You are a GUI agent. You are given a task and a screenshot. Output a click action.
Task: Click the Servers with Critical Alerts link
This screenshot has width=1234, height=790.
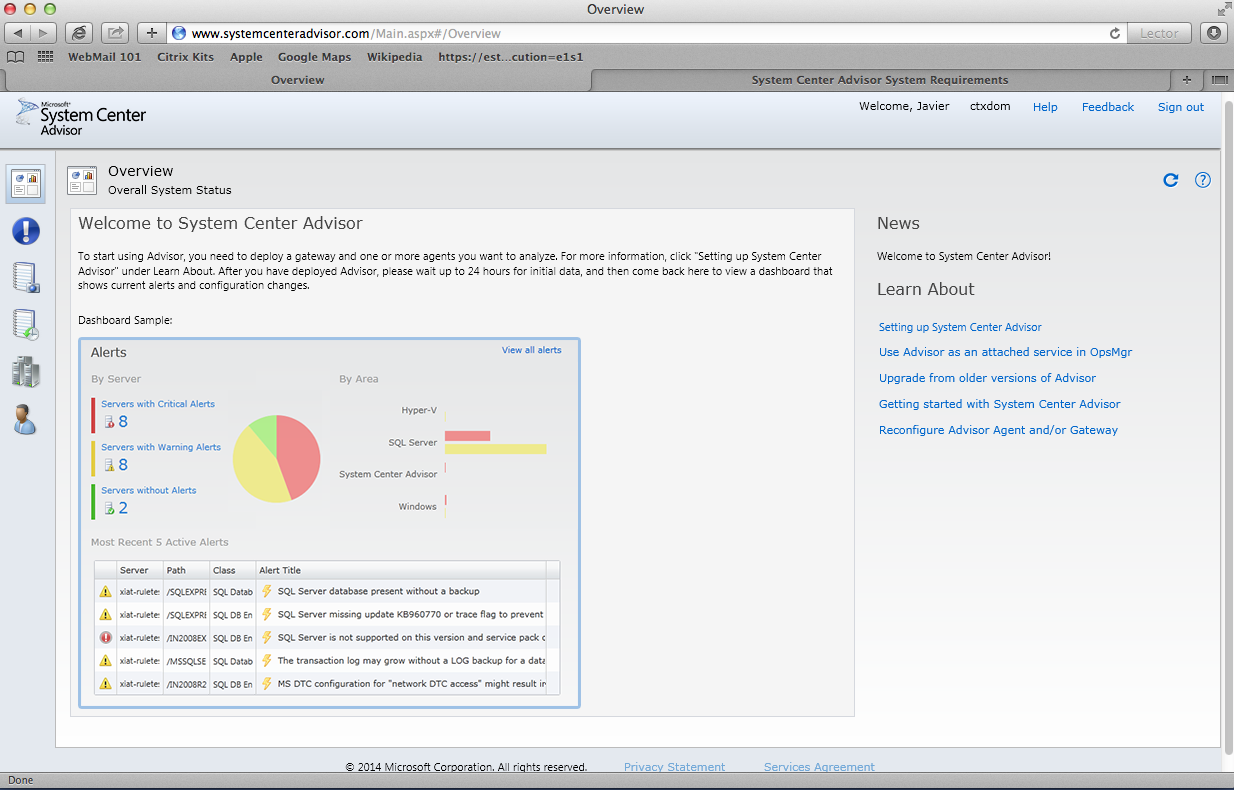point(158,404)
